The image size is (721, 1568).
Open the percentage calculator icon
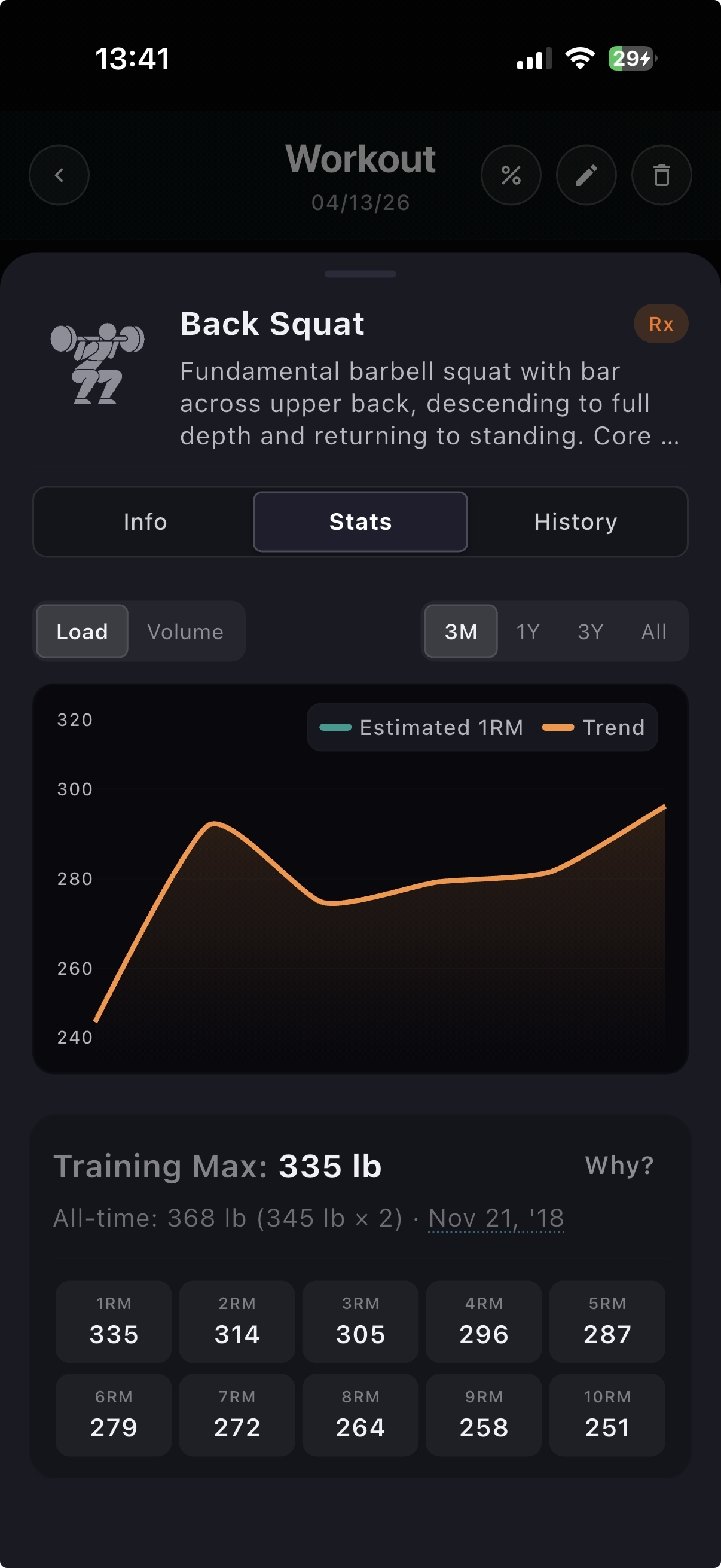coord(511,175)
